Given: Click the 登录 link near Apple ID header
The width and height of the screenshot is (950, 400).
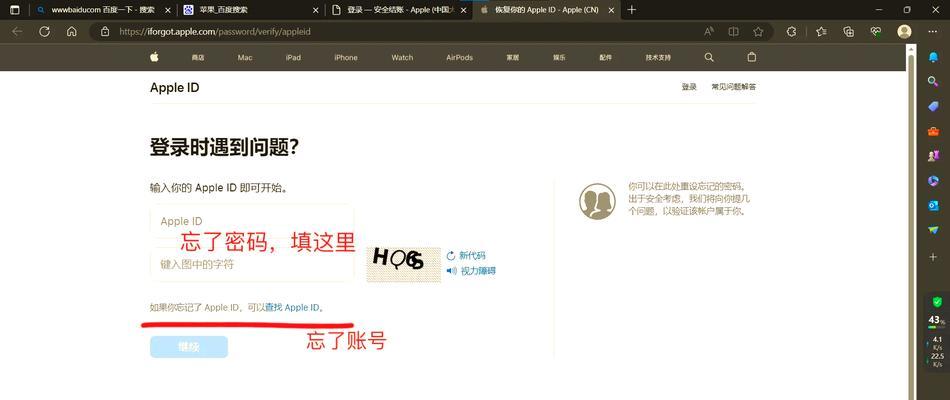Looking at the screenshot, I should [689, 87].
